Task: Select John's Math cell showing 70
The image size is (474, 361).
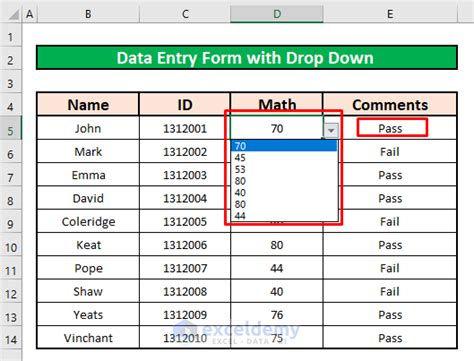Action: (277, 128)
